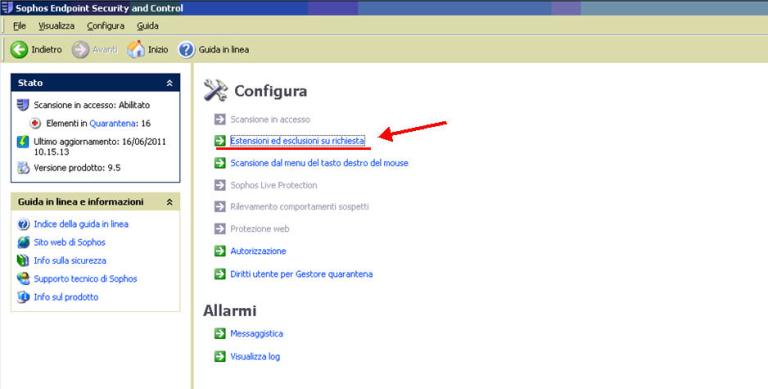
Task: Click the help icon beside Indice della guida
Action: [23, 224]
